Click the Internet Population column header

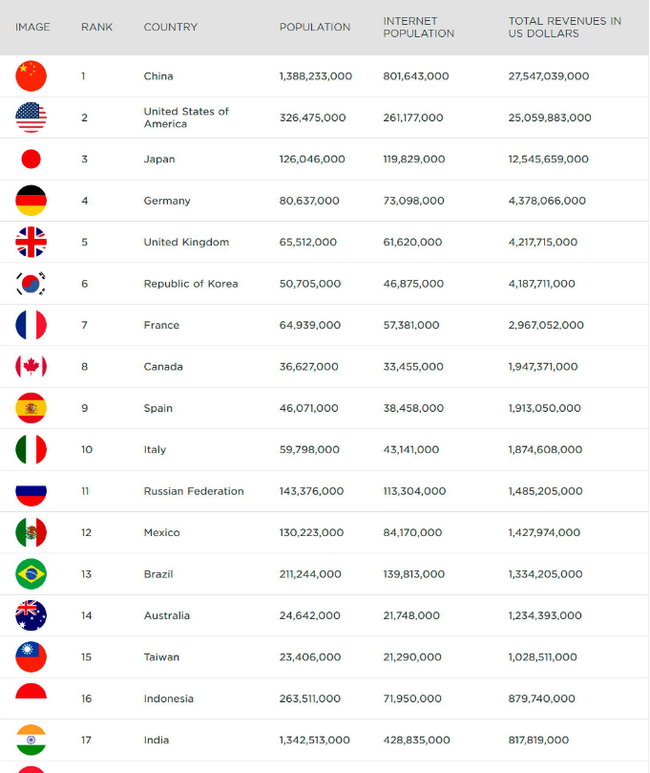click(x=418, y=27)
